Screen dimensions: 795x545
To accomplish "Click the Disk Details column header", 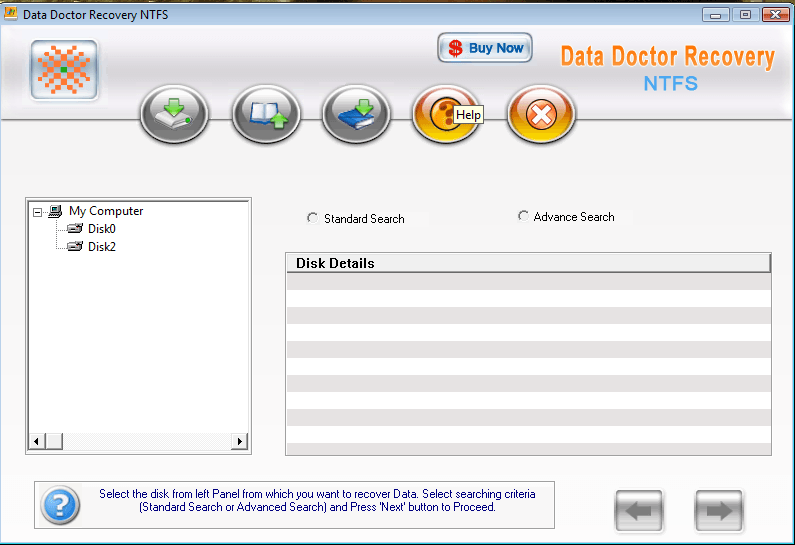I will pyautogui.click(x=528, y=263).
